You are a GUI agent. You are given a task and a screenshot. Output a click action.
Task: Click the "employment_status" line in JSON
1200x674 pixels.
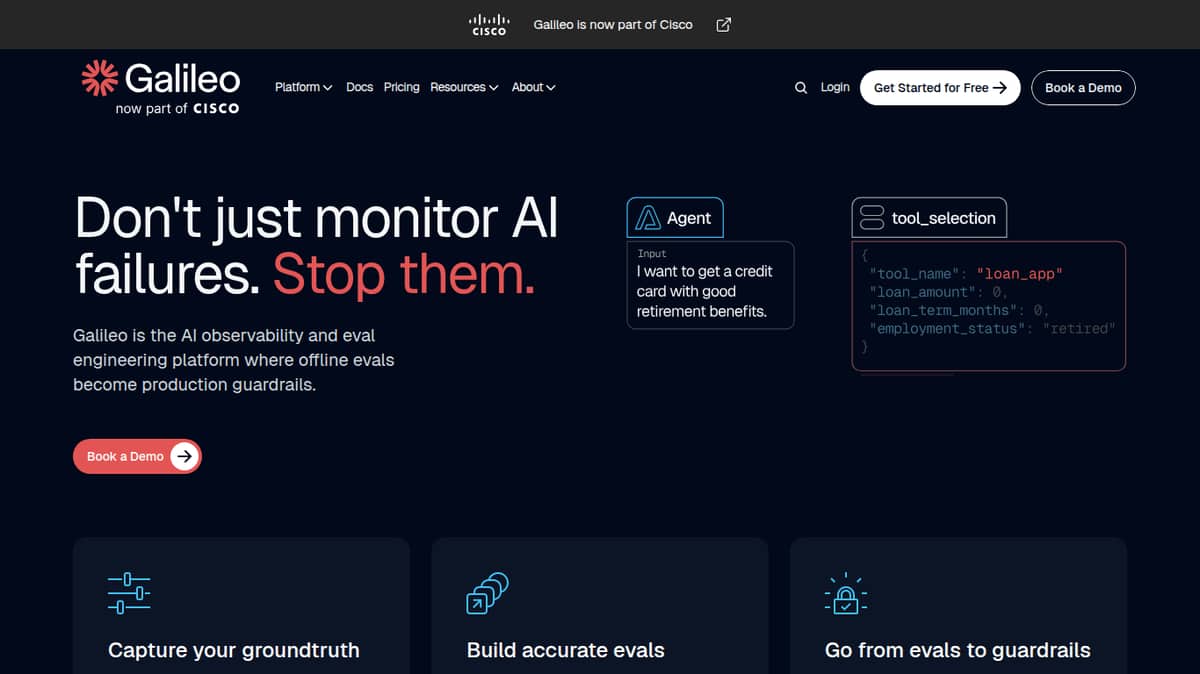[992, 329]
